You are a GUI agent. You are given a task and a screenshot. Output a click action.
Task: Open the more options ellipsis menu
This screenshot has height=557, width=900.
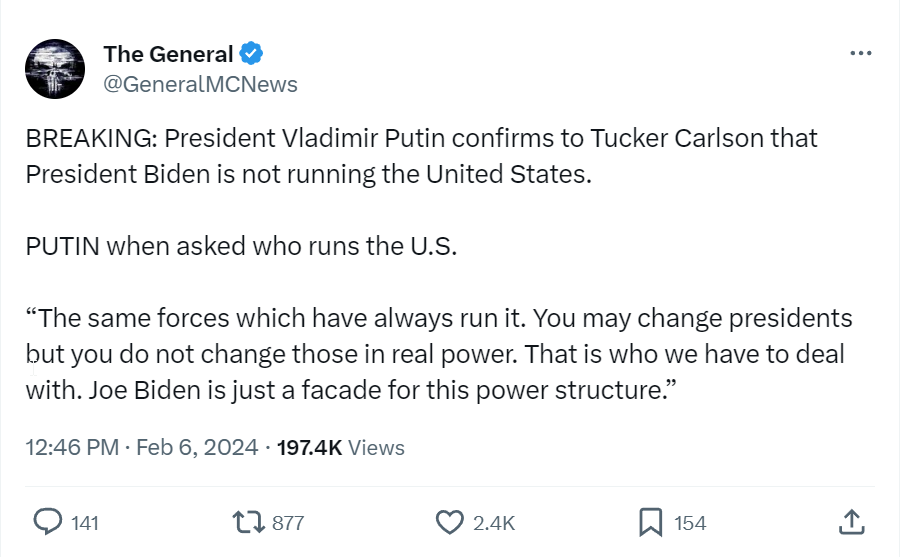click(860, 53)
